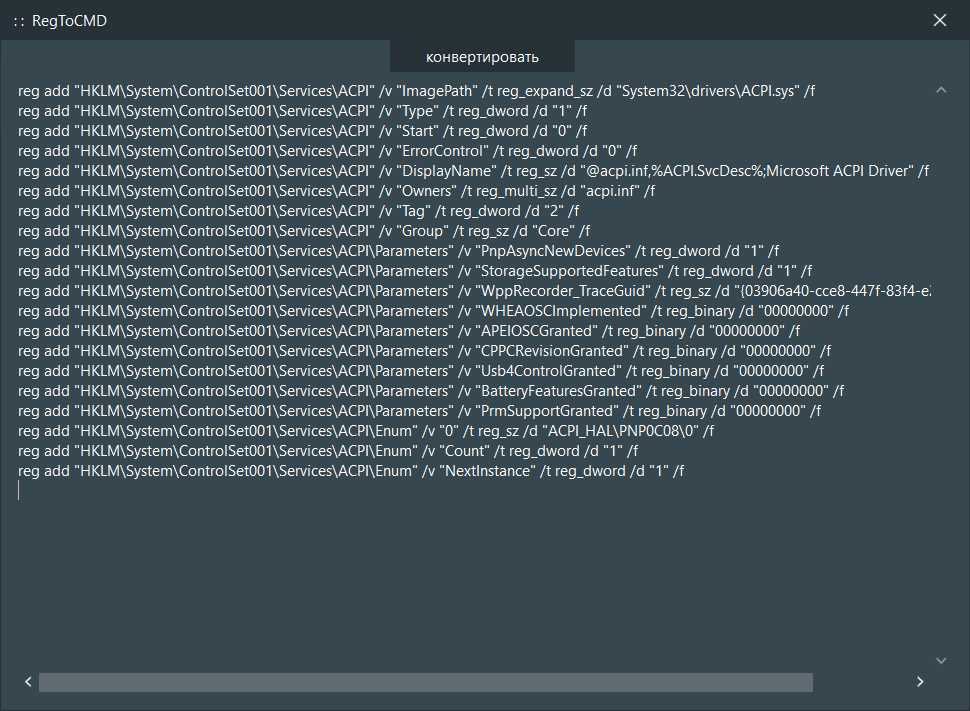Click the horizontal scrollbar thumb
970x711 pixels.
[x=425, y=682]
